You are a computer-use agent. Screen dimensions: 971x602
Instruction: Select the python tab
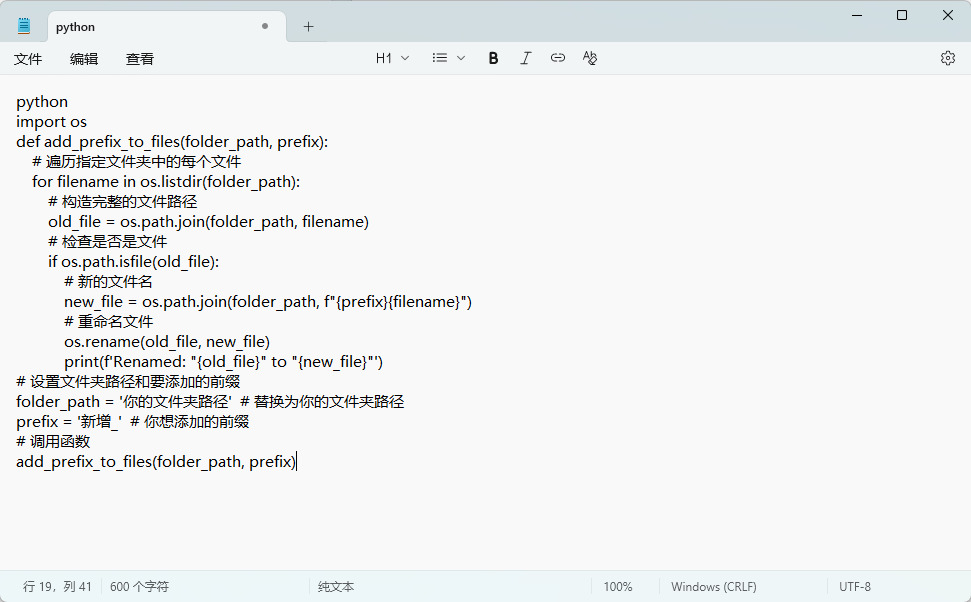pos(167,27)
